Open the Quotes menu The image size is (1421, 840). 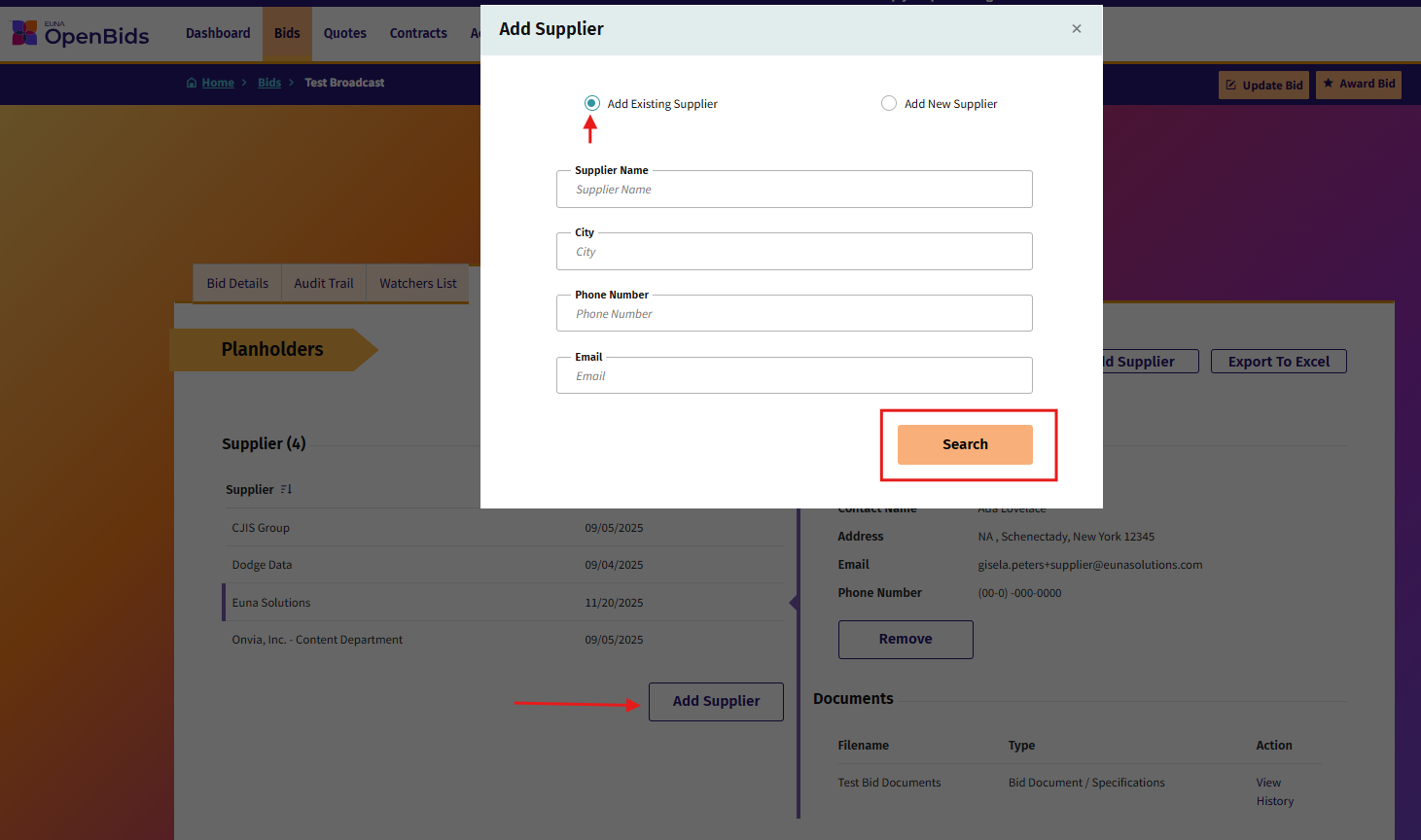click(x=345, y=33)
